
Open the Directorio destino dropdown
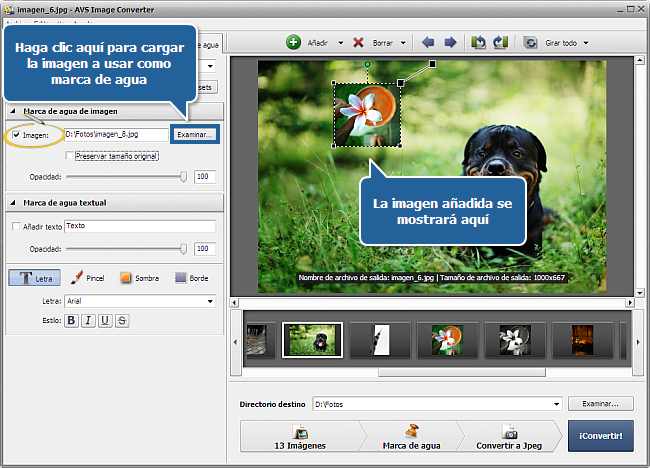(555, 404)
